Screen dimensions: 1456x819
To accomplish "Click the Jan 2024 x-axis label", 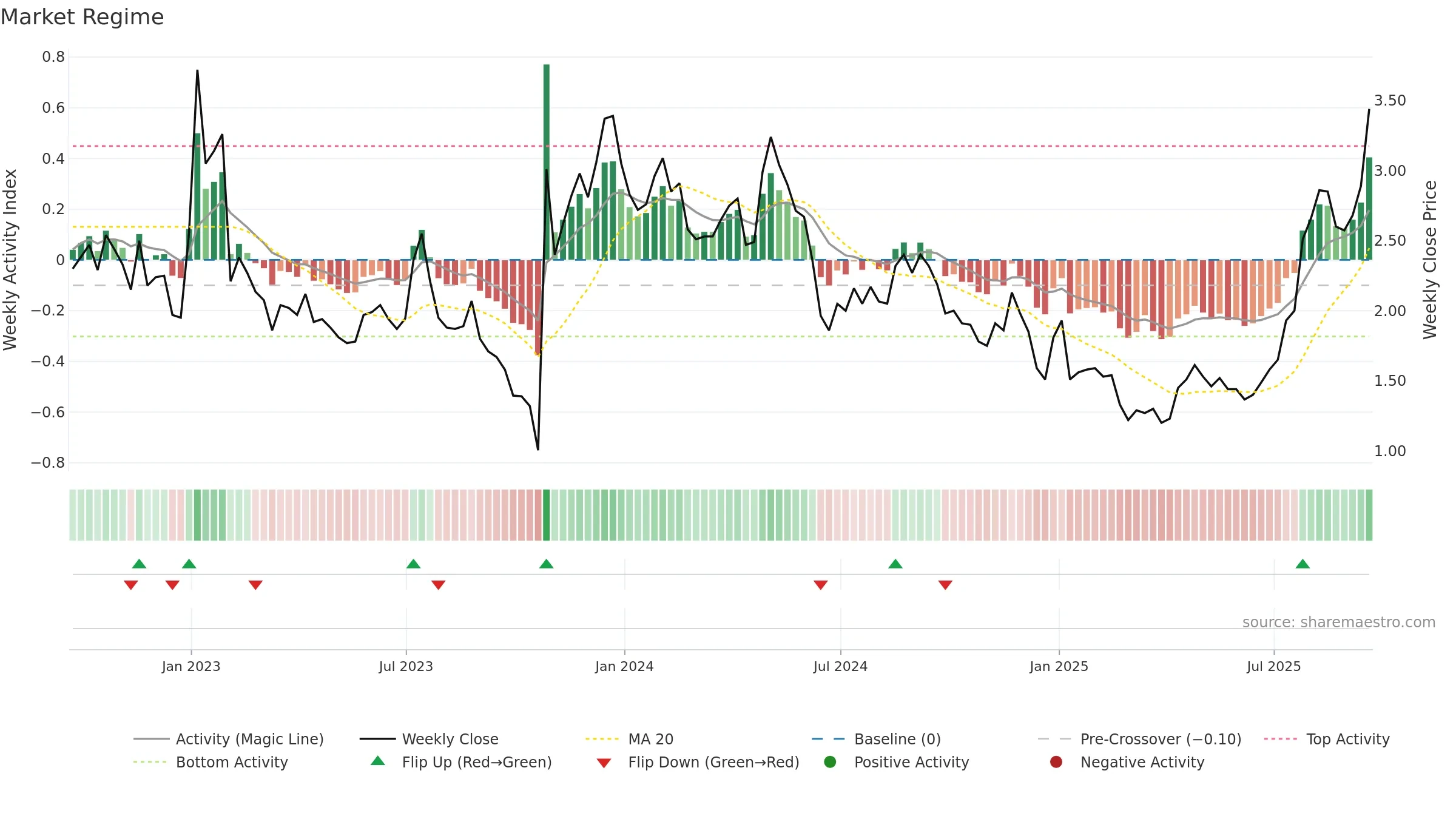I will coord(624,666).
